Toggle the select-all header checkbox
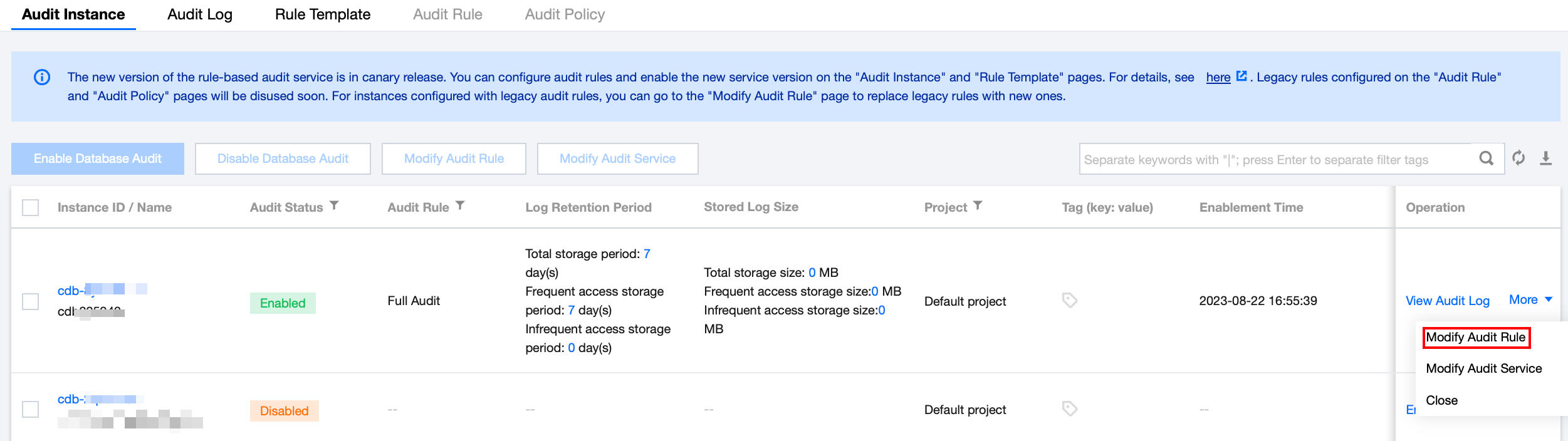 click(31, 207)
